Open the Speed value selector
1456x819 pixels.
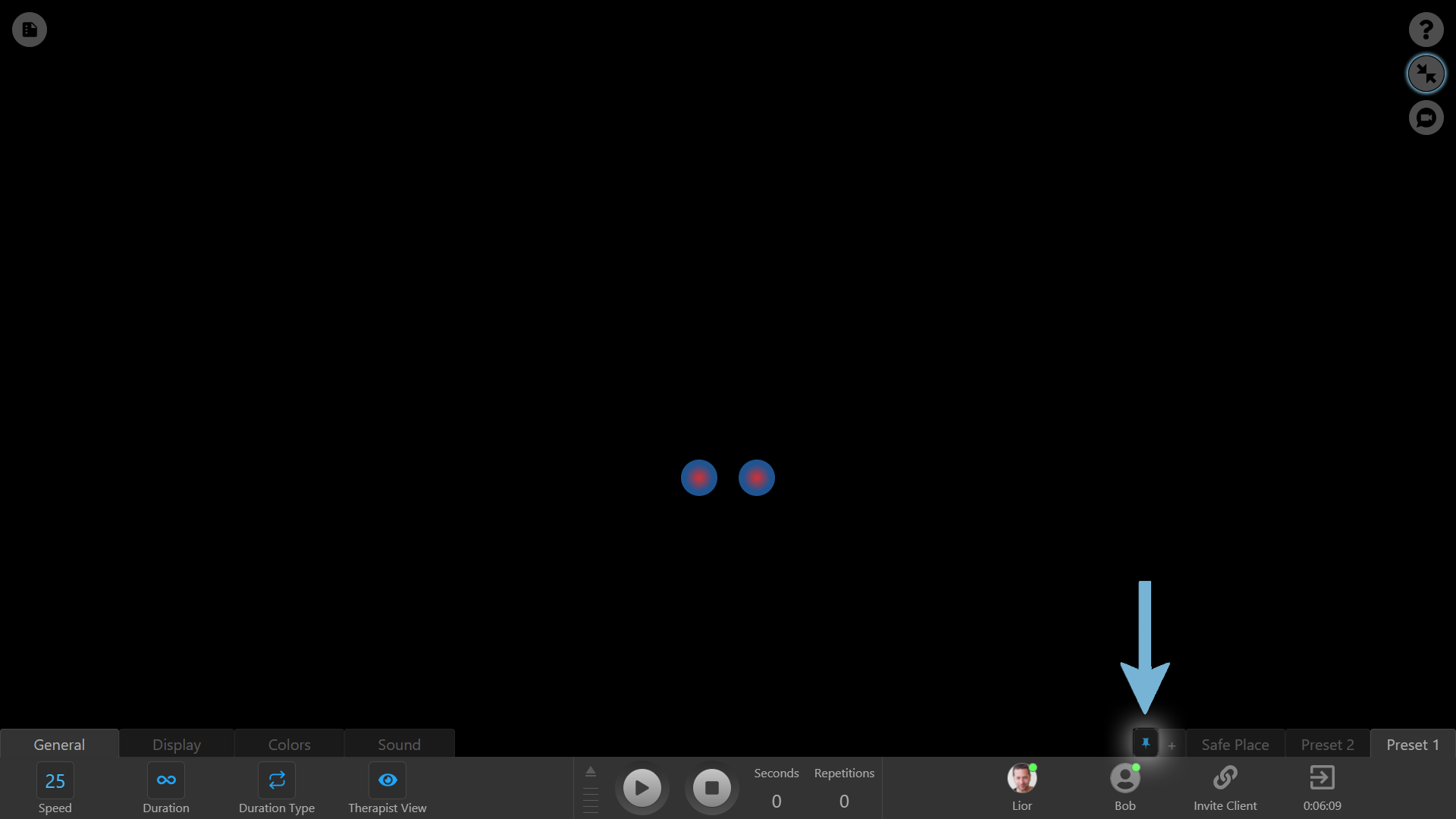point(55,781)
